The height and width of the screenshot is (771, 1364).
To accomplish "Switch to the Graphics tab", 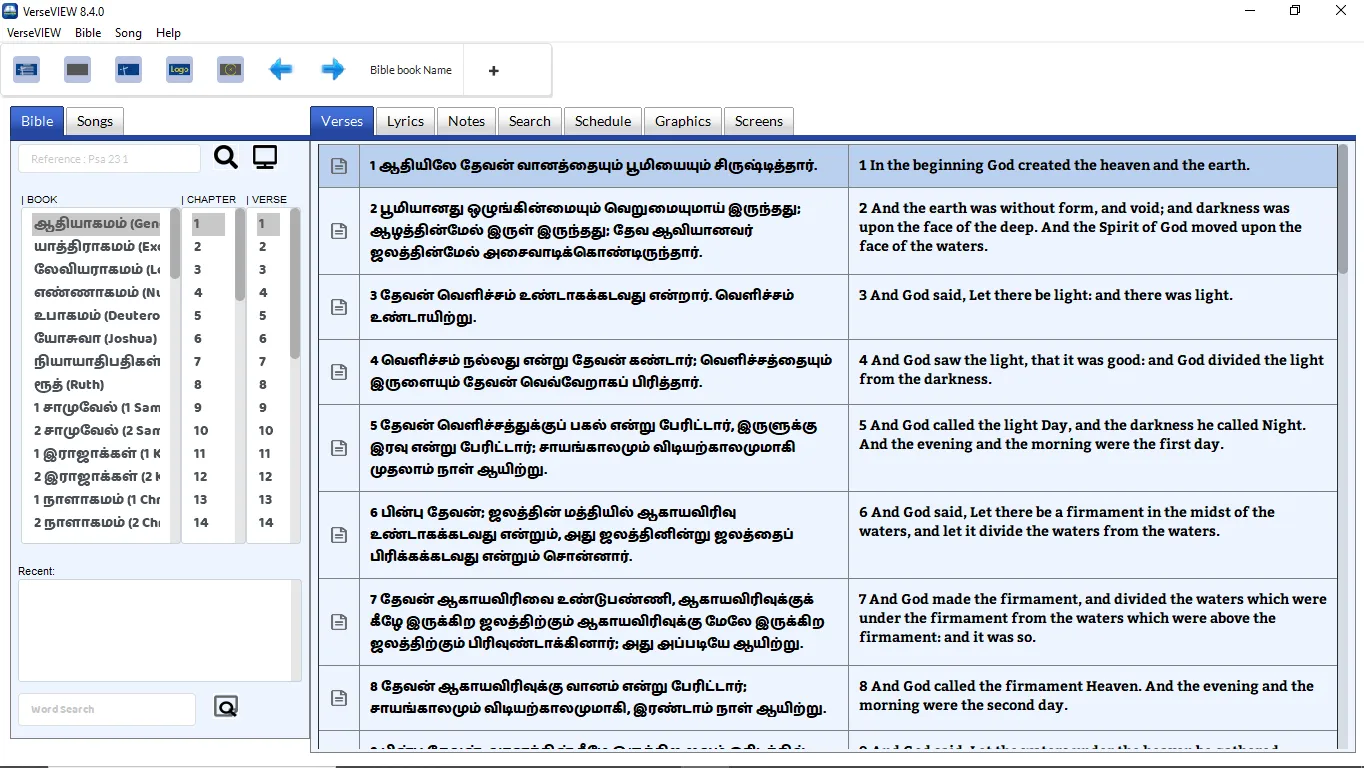I will [682, 120].
